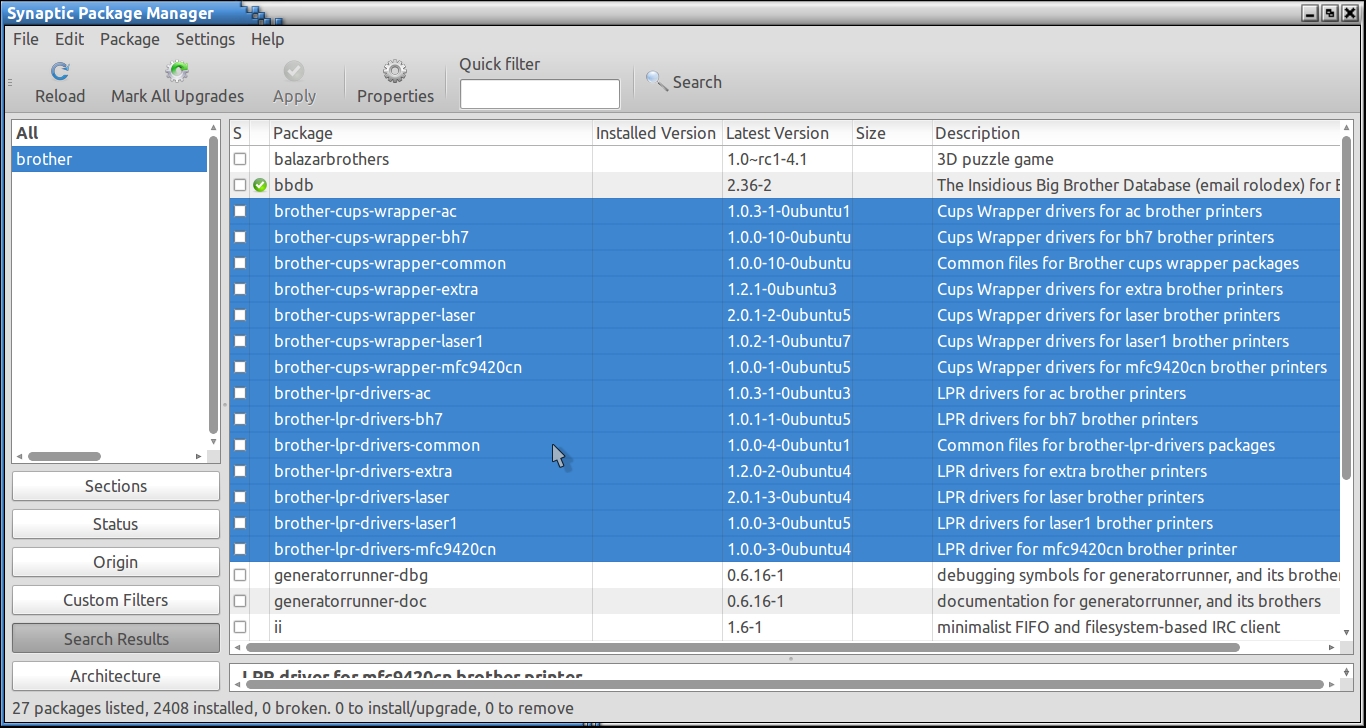Click the green status icon beside bbdb
Viewport: 1366px width, 728px height.
(260, 185)
